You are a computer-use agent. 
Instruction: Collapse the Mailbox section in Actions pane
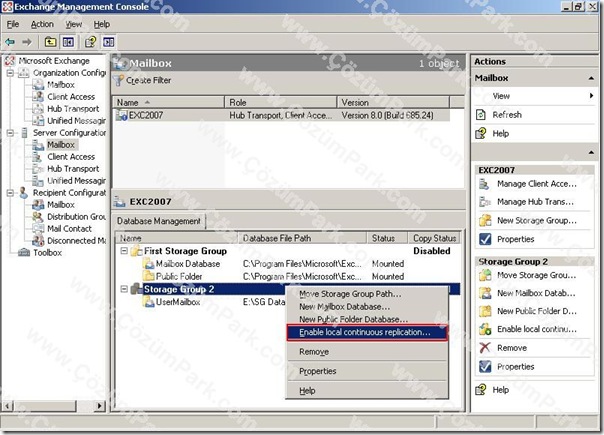[x=591, y=78]
